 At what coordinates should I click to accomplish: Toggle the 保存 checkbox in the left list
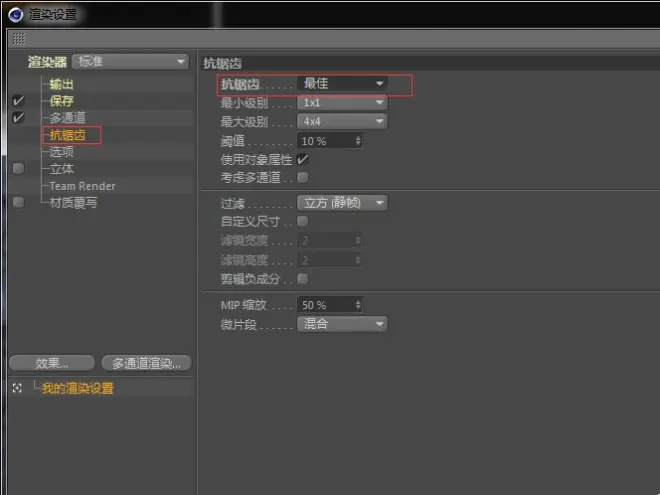pos(18,101)
